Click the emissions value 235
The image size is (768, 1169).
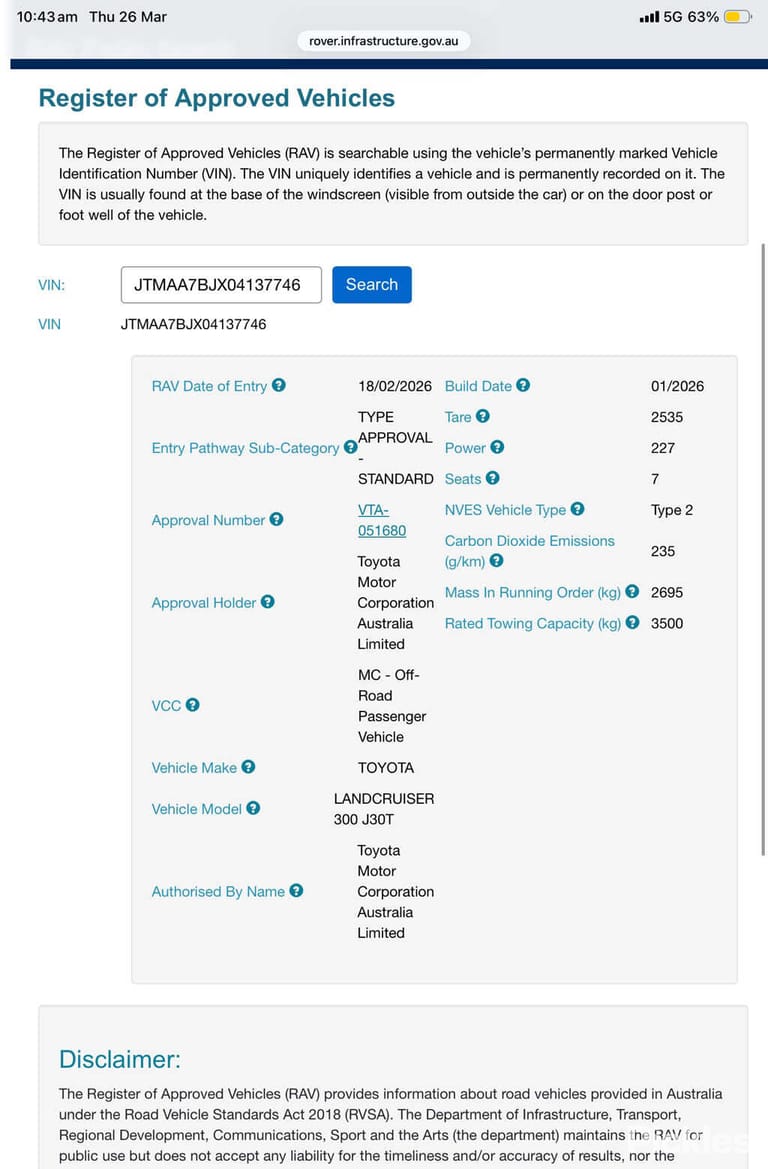[663, 551]
